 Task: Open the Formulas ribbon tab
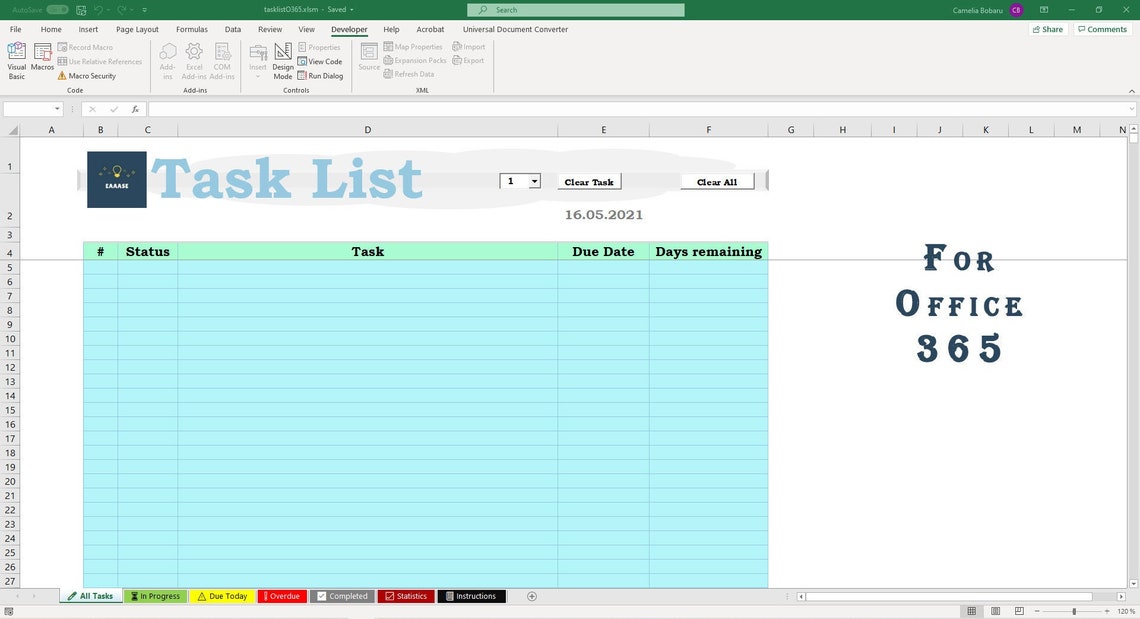[x=191, y=29]
